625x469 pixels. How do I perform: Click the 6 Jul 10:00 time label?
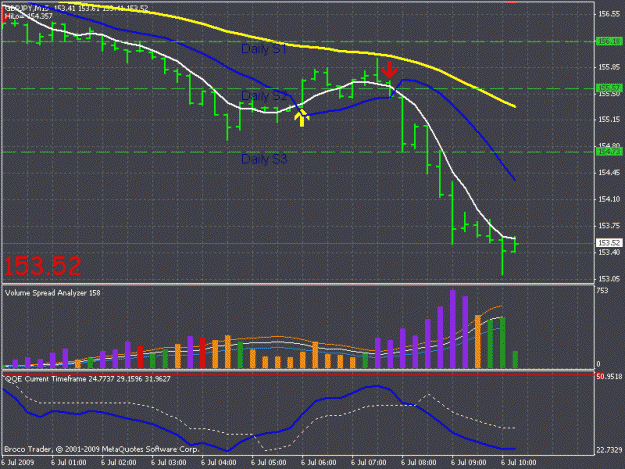pos(518,463)
